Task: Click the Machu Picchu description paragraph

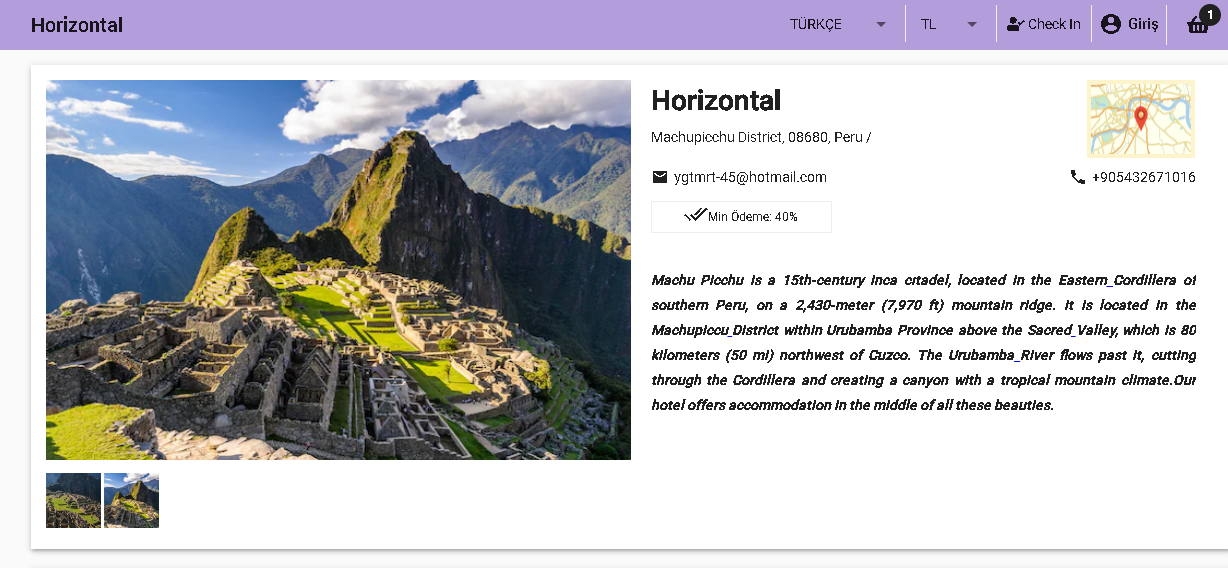Action: click(924, 343)
